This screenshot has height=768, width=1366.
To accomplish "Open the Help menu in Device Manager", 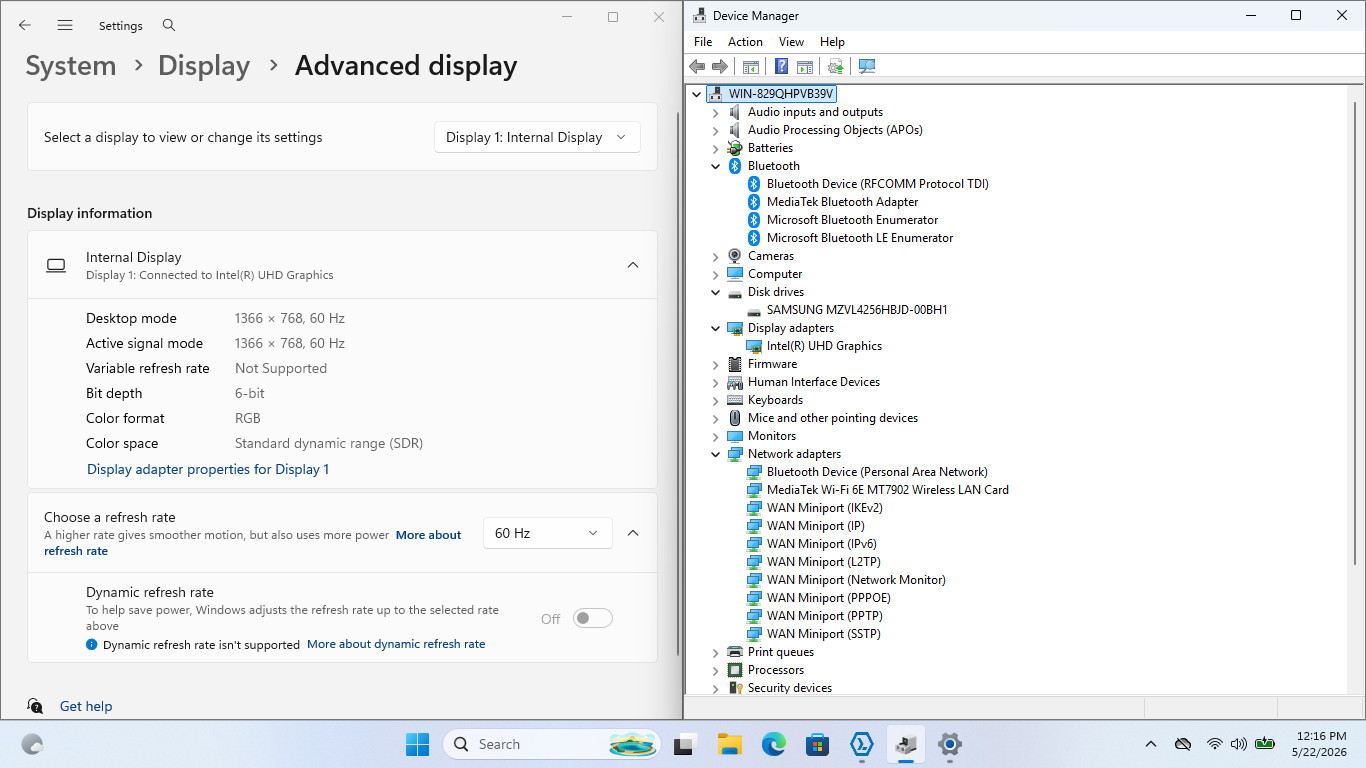I will point(832,42).
